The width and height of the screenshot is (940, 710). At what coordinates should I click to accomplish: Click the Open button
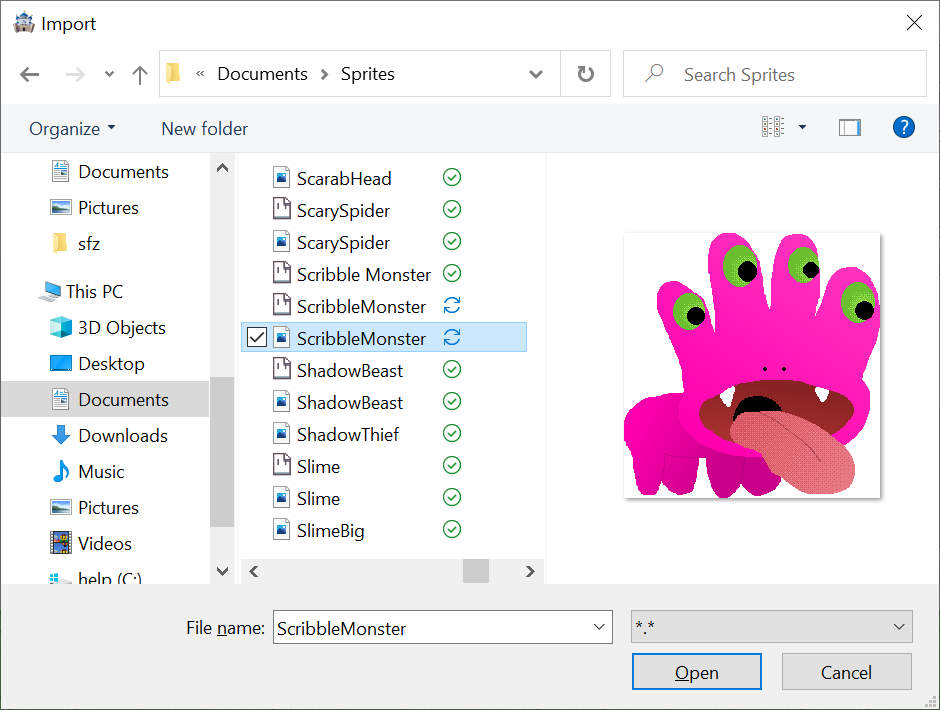[x=697, y=672]
